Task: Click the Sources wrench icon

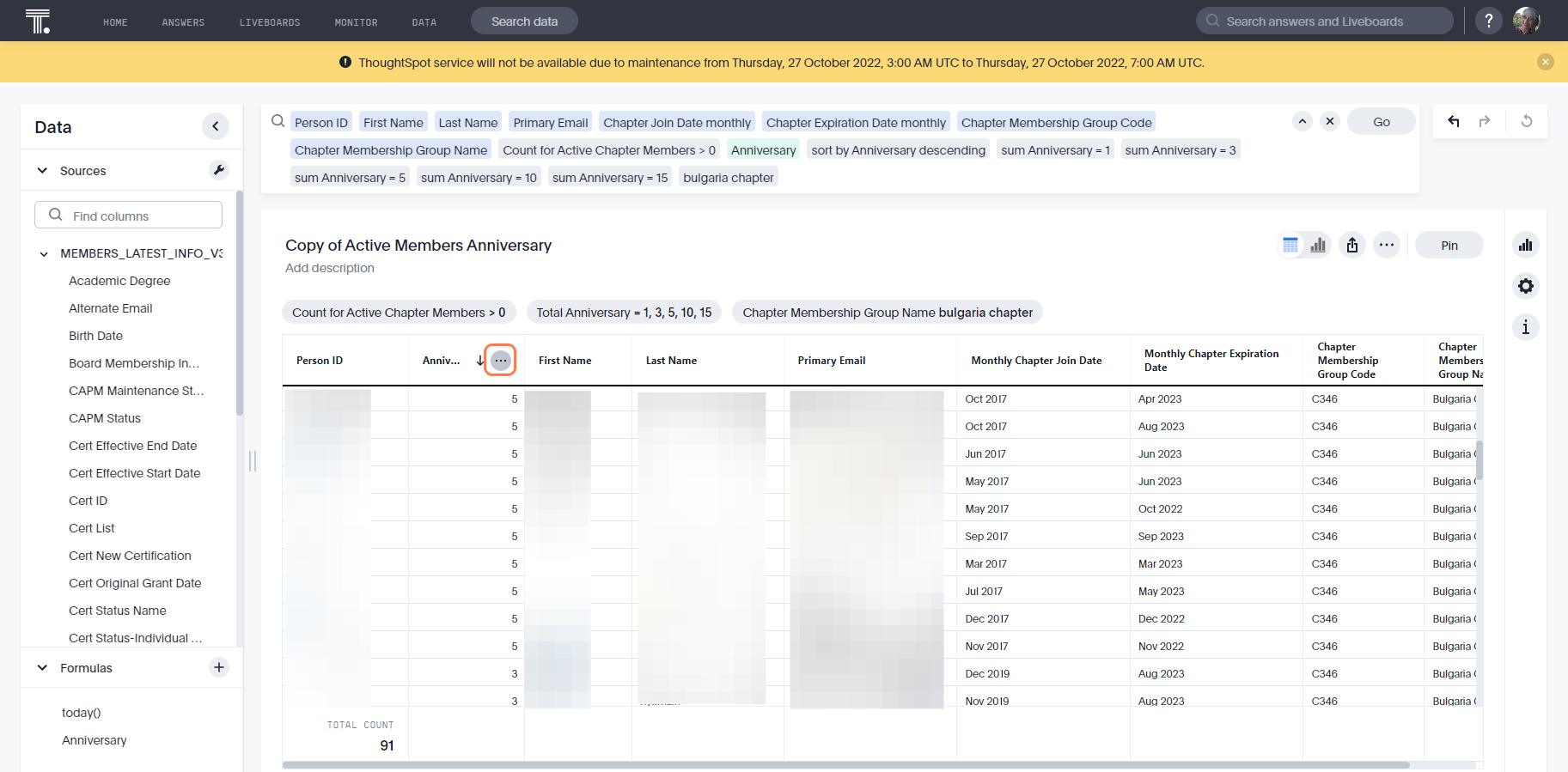Action: (x=219, y=170)
